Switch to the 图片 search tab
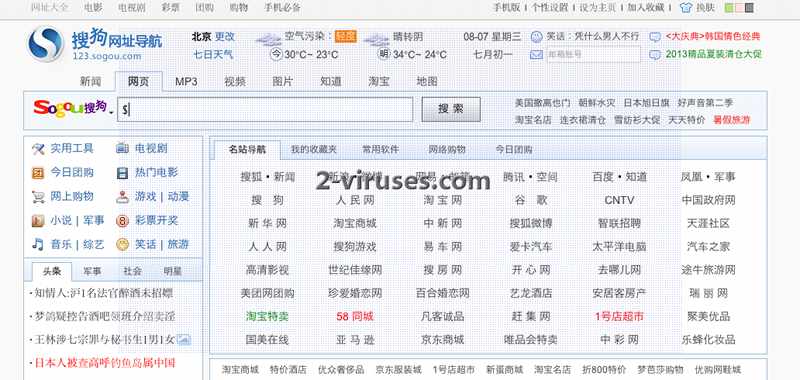The height and width of the screenshot is (380, 800). click(x=283, y=81)
